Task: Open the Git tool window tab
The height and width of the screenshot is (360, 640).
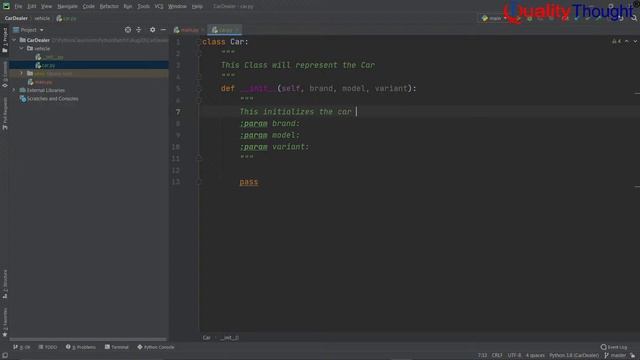Action: point(22,347)
